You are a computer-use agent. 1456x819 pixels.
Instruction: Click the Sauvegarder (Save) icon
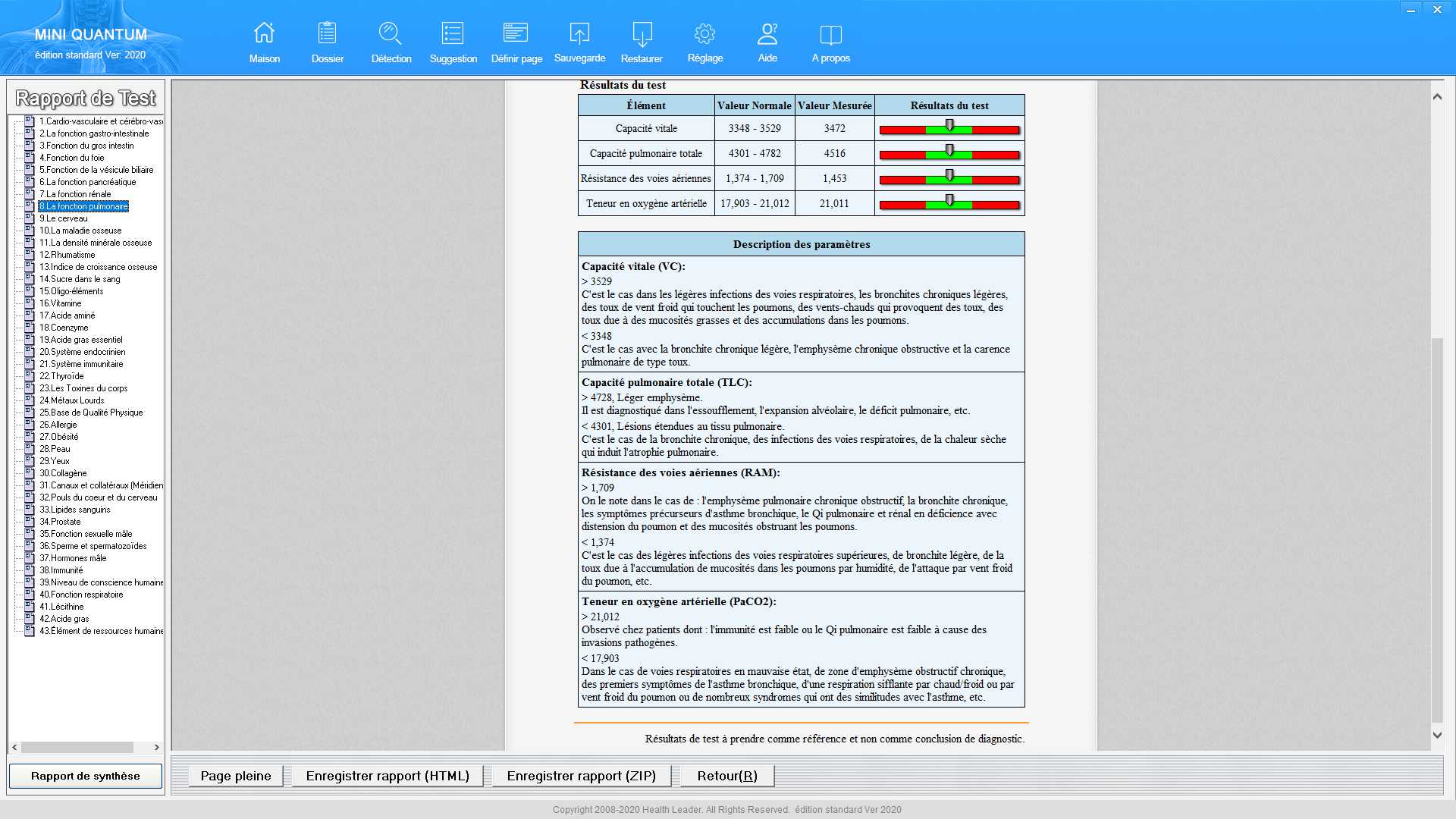pyautogui.click(x=579, y=33)
